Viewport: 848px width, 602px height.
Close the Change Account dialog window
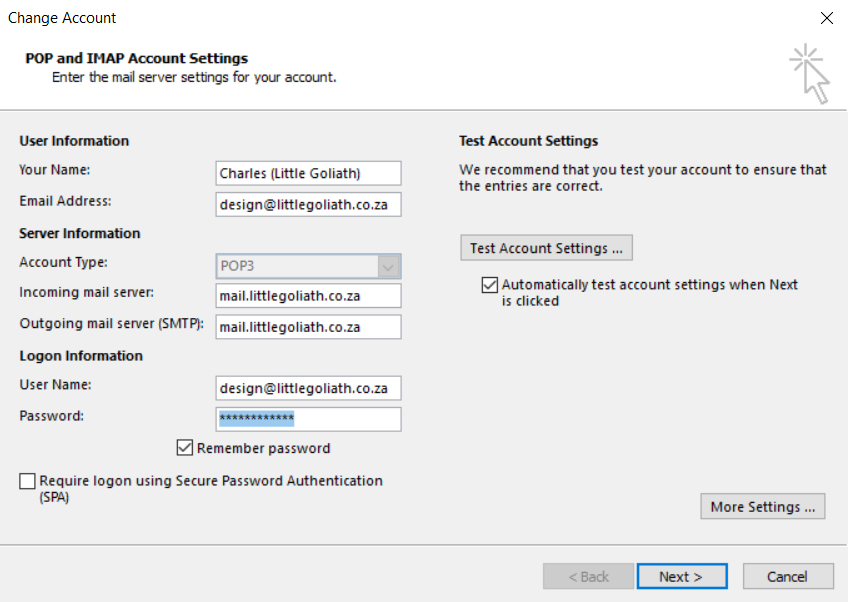(826, 18)
